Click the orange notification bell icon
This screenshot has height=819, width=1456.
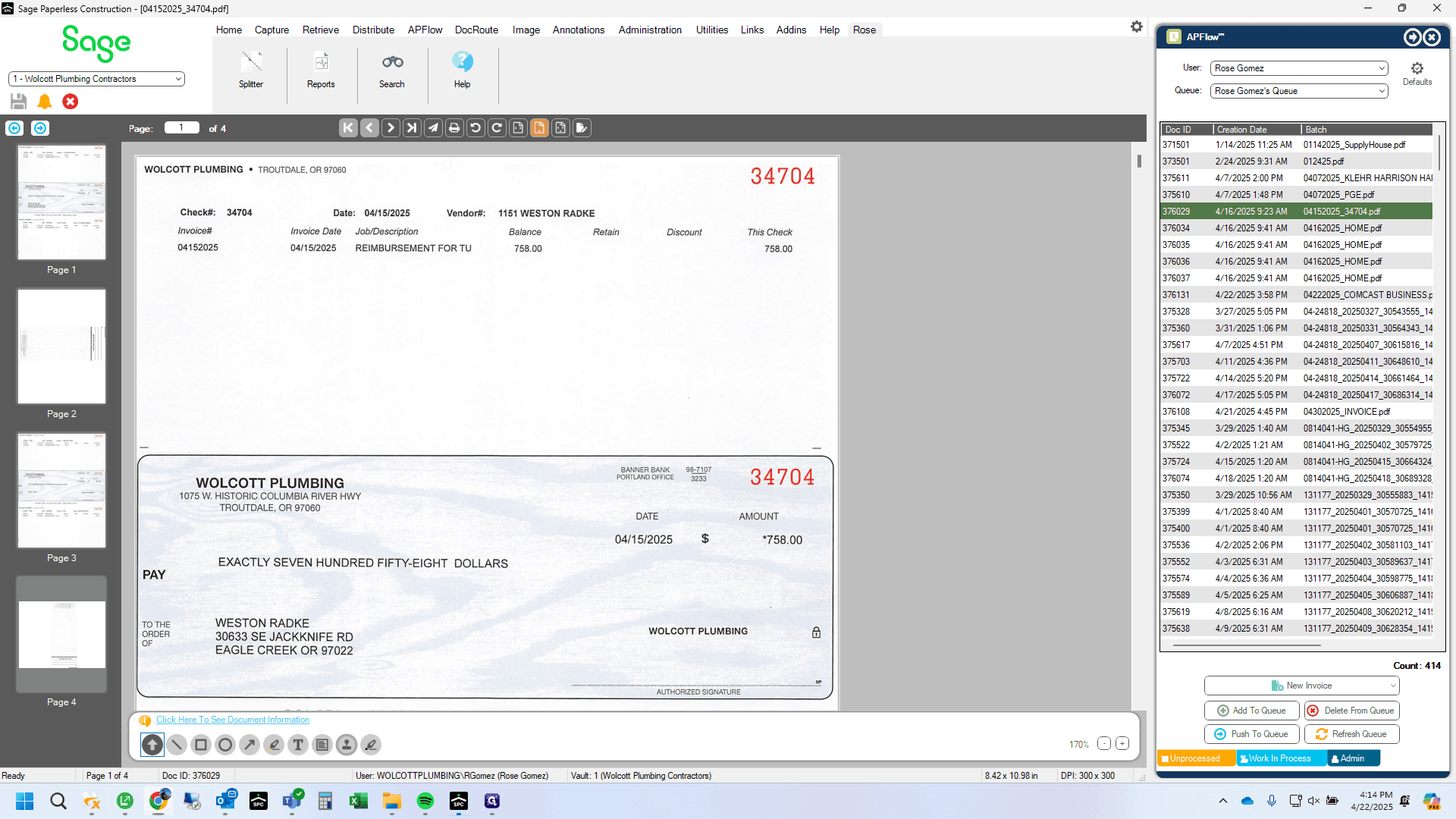(45, 101)
